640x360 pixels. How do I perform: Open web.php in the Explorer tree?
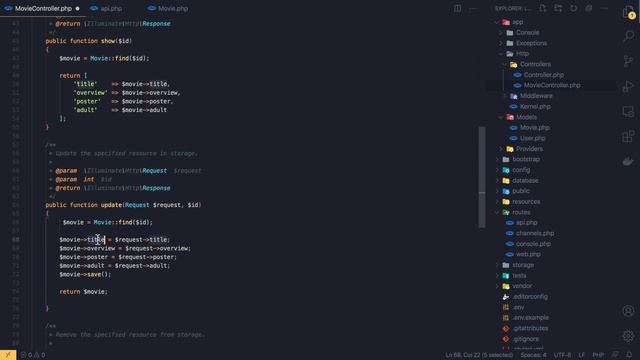click(528, 254)
